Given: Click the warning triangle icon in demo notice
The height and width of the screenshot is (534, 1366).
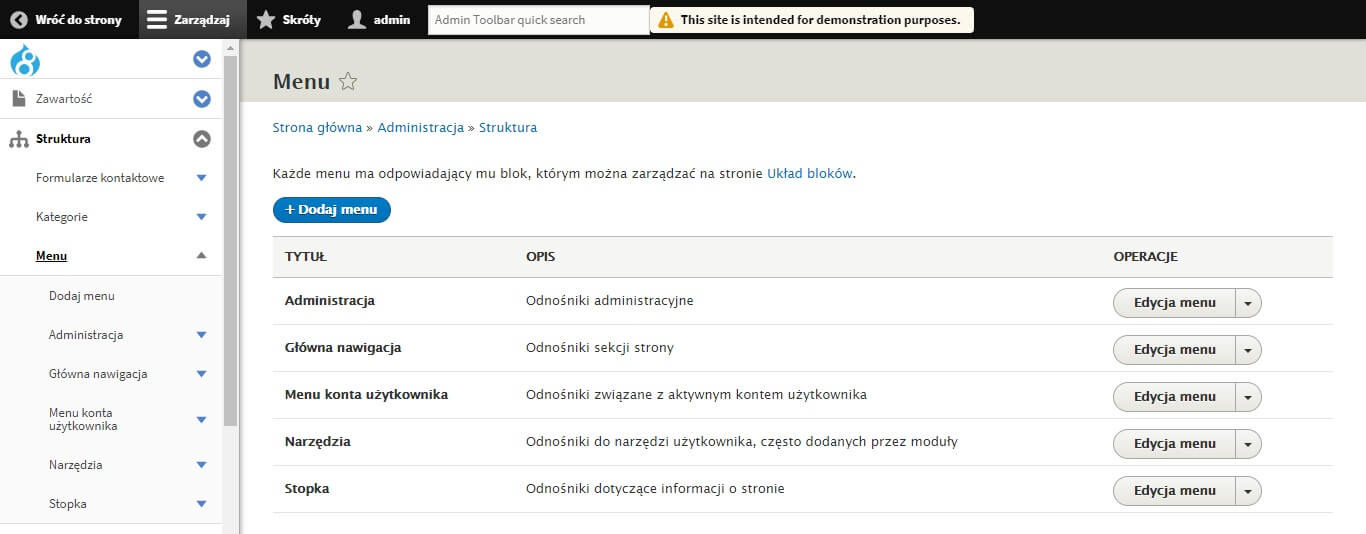Looking at the screenshot, I should (x=666, y=19).
